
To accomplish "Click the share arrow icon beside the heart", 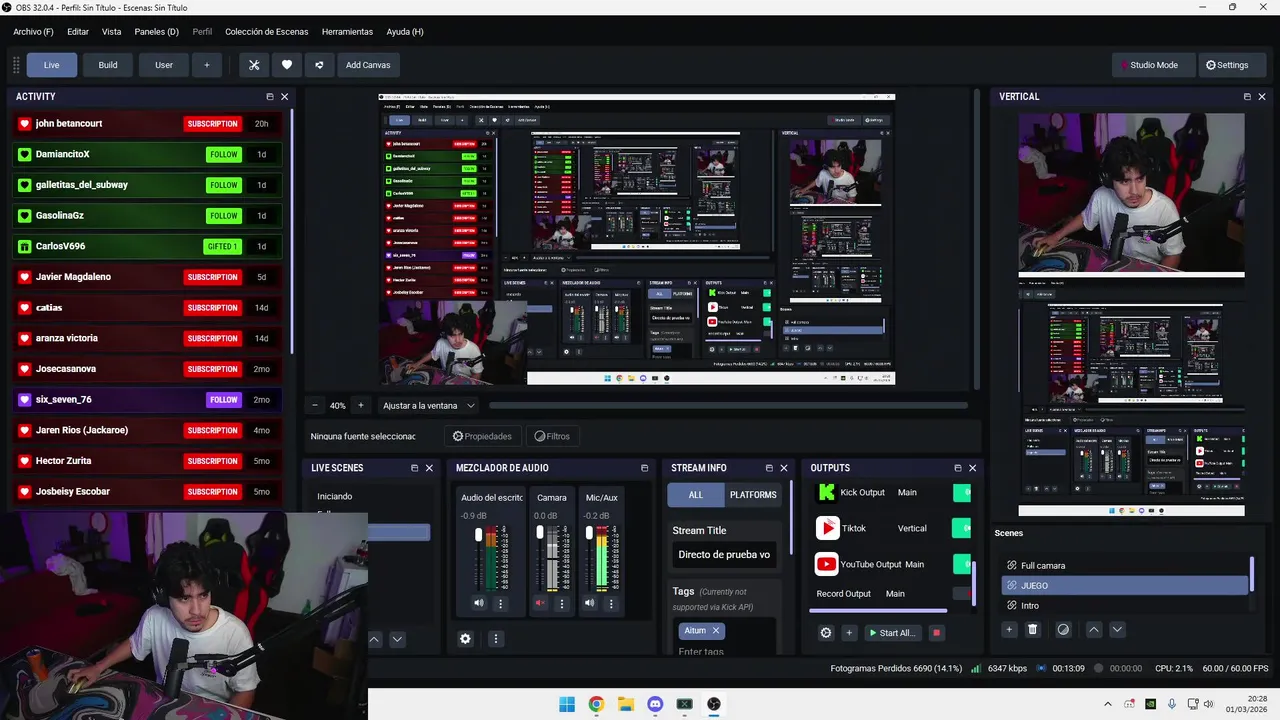I will [x=319, y=65].
